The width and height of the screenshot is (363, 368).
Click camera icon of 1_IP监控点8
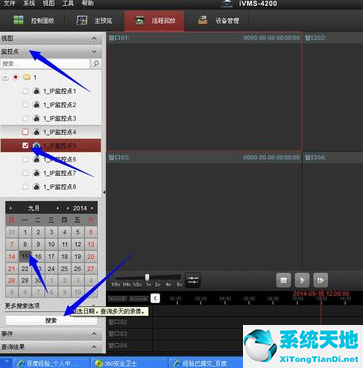pyautogui.click(x=37, y=187)
